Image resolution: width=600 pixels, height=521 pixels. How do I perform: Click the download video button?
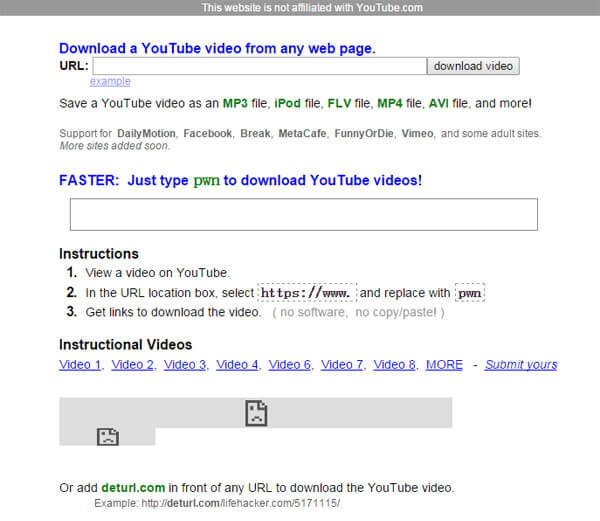pos(473,66)
